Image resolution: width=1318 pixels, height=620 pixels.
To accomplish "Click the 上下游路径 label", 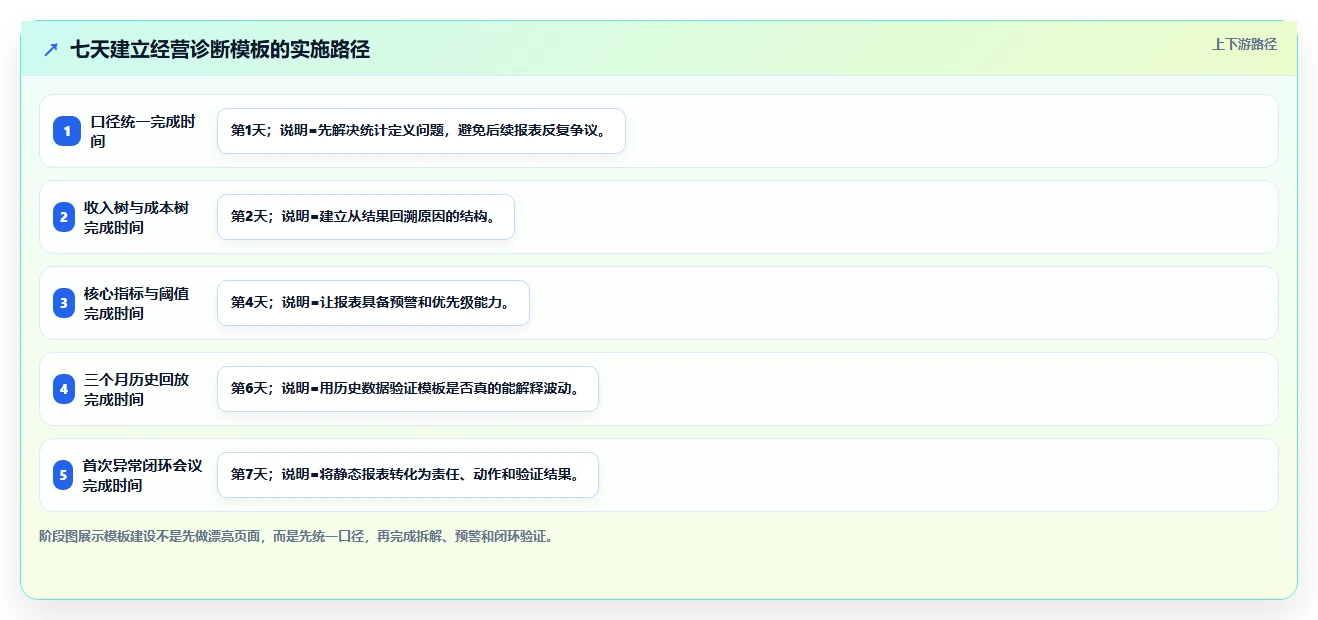I will 1244,44.
